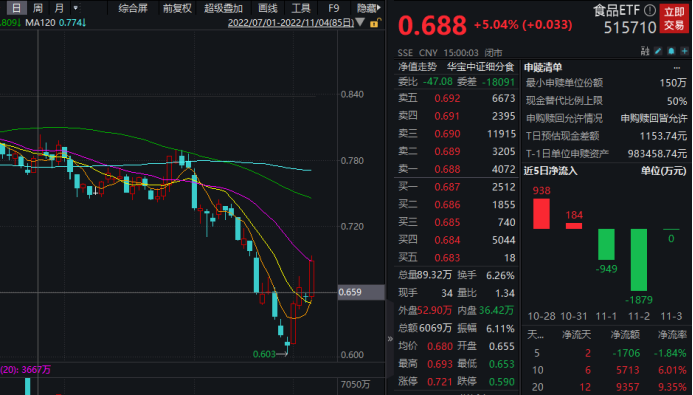Click the info icon beside 食品ETF
Viewport: 693px width, 395px height.
[x=650, y=10]
